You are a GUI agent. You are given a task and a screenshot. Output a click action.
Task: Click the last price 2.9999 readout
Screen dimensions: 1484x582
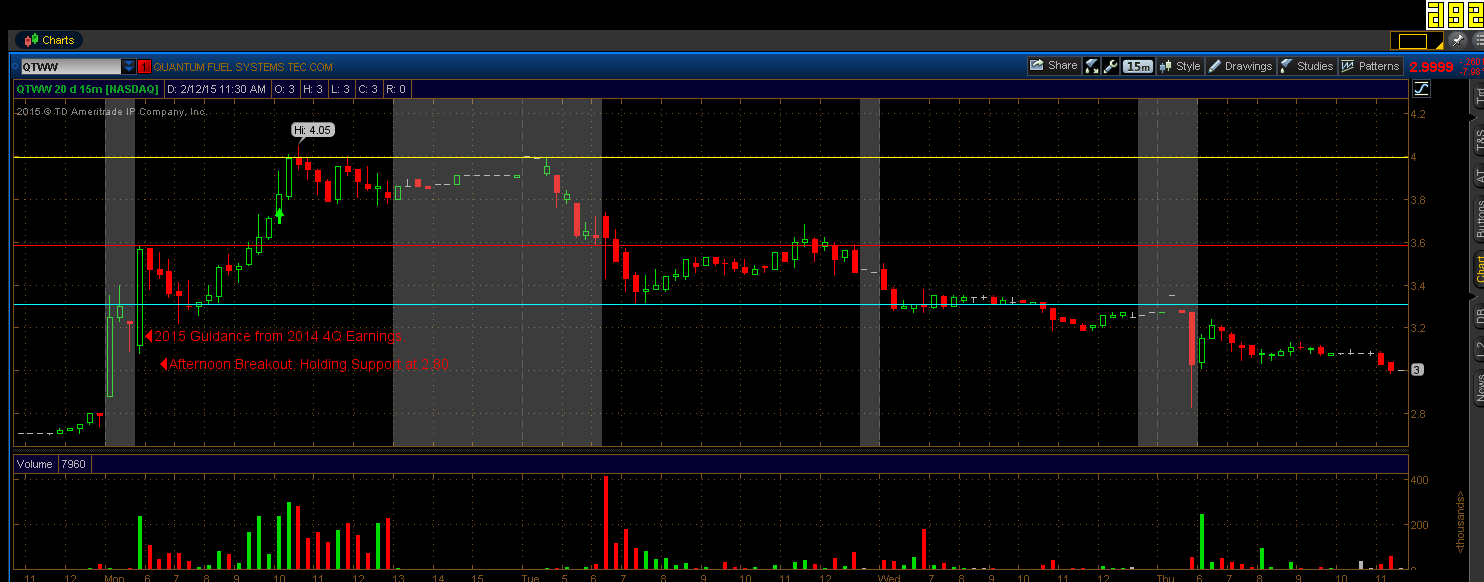(1431, 67)
